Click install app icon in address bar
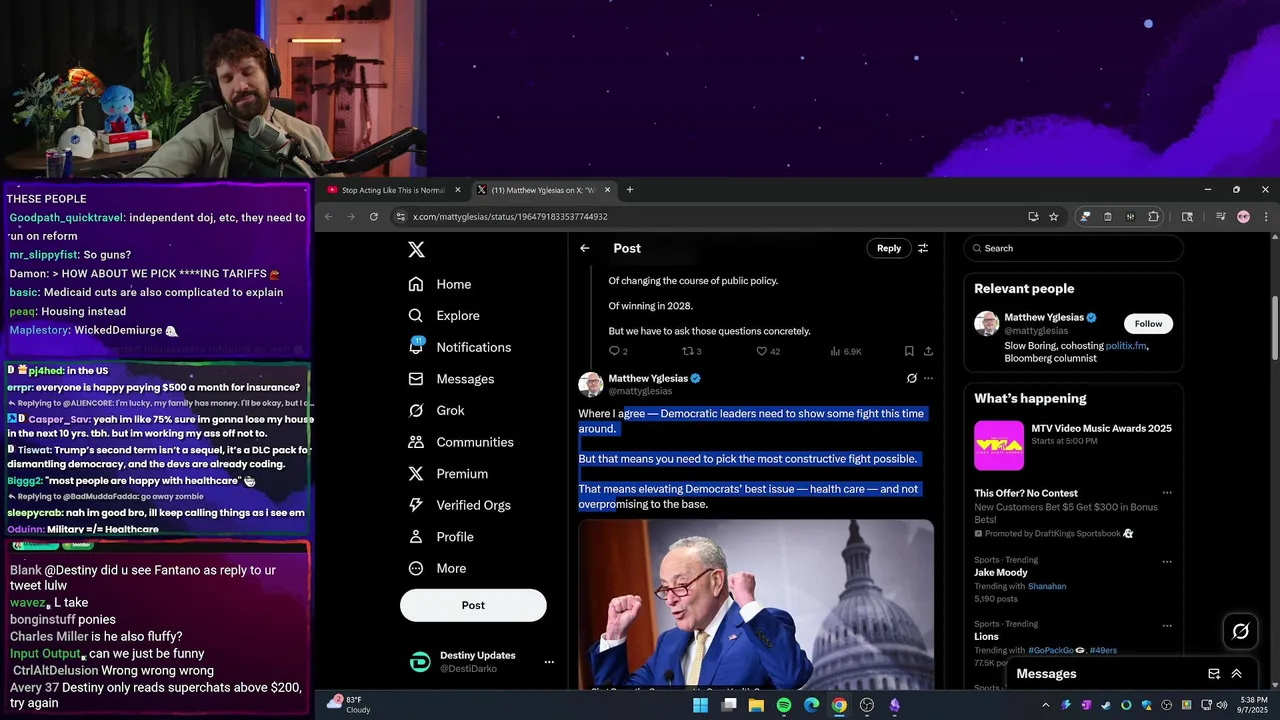 1033,217
